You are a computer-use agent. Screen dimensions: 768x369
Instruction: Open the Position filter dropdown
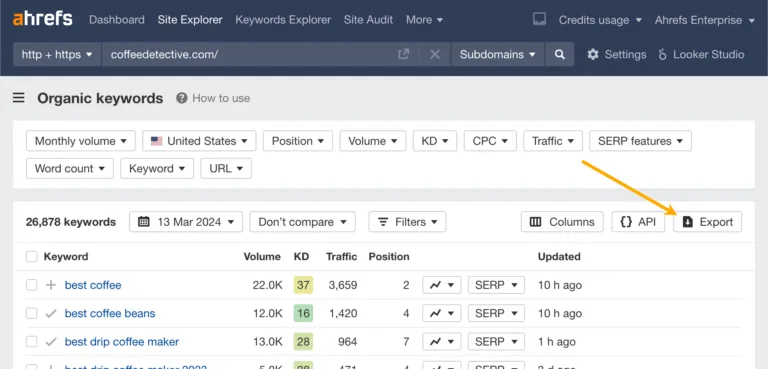(298, 141)
